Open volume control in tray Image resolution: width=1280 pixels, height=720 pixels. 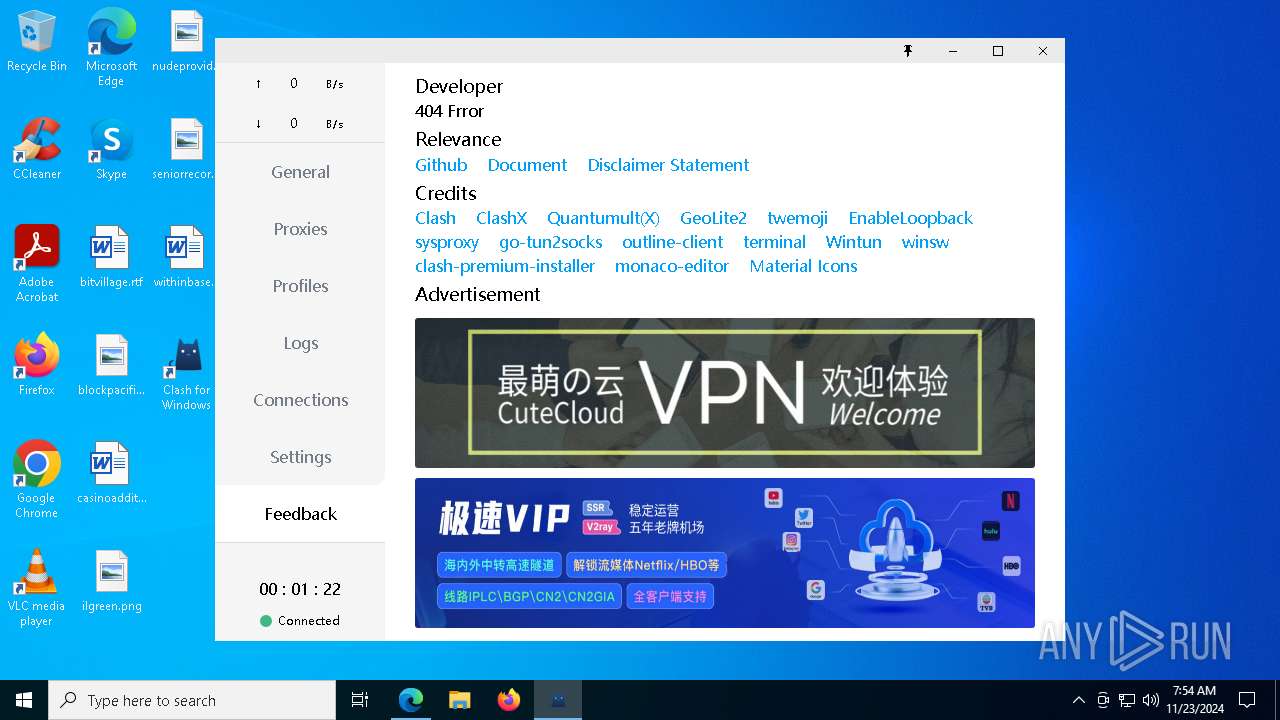[x=1151, y=700]
